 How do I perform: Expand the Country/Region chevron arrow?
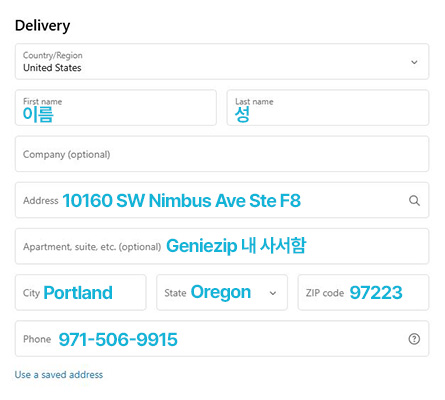[414, 62]
